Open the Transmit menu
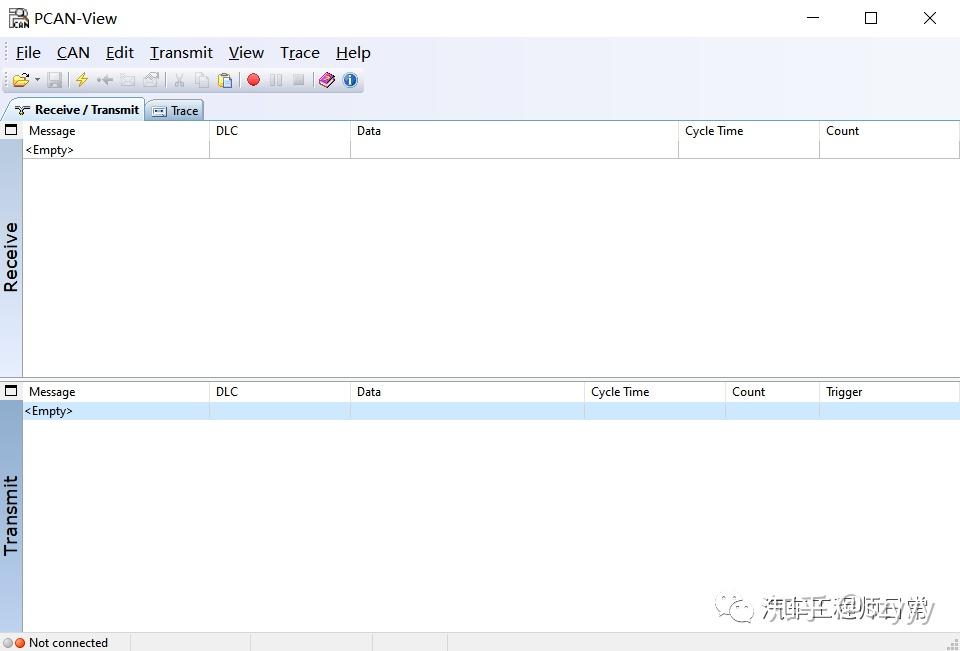Screen dimensions: 960x651 point(180,52)
